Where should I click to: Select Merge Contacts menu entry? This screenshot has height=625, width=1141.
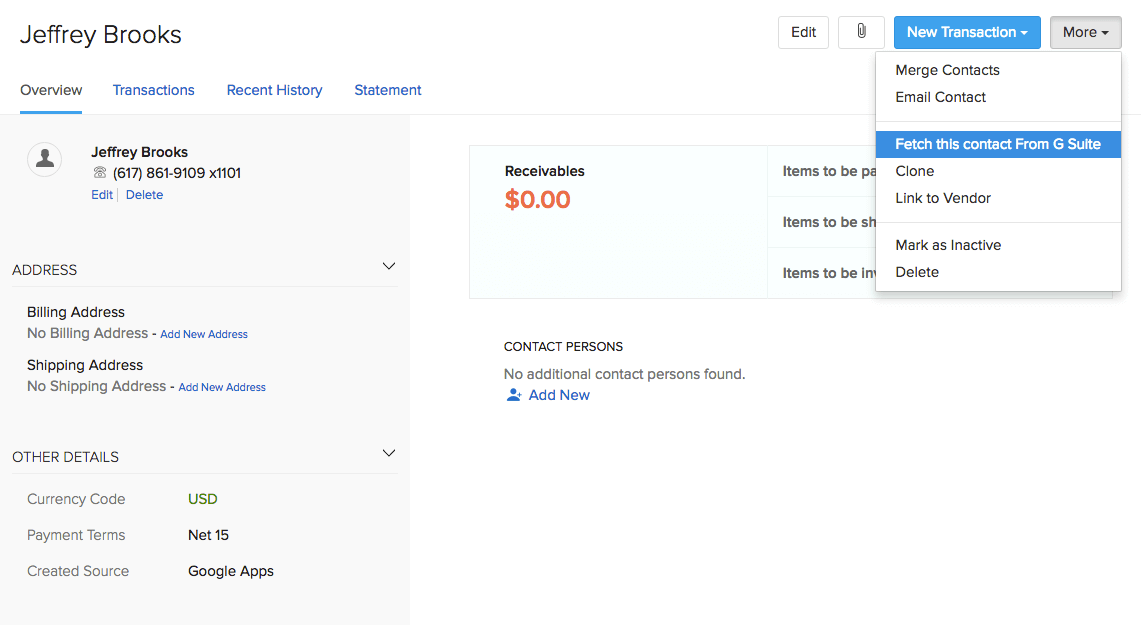tap(947, 70)
